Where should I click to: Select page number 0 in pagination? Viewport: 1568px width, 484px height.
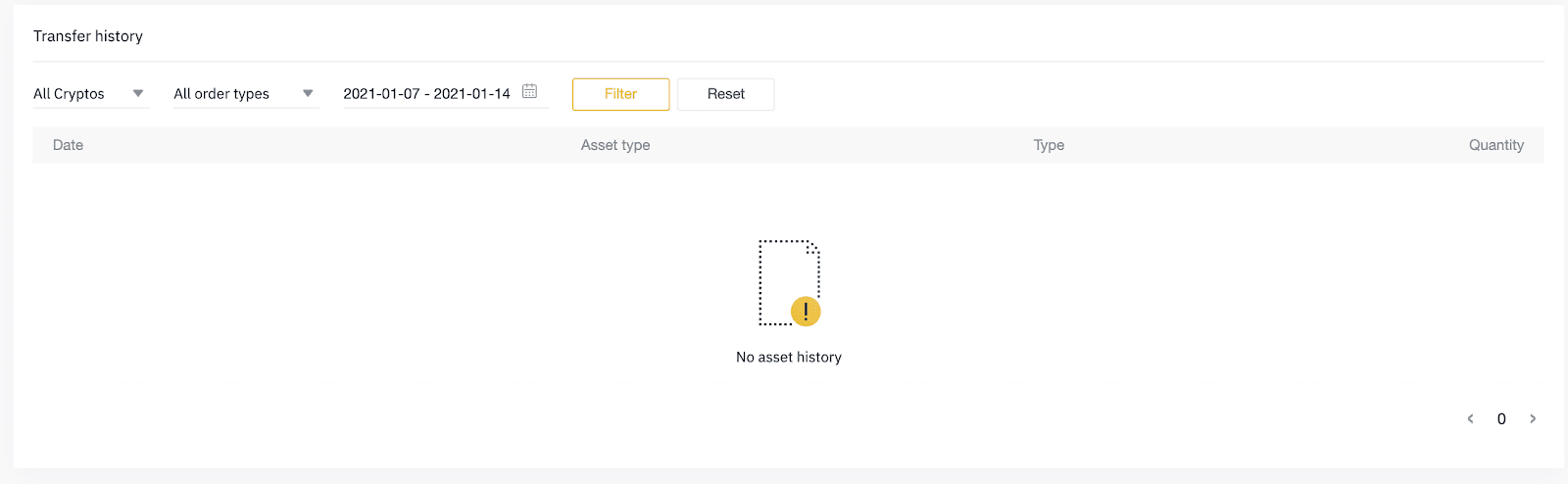tap(1501, 418)
